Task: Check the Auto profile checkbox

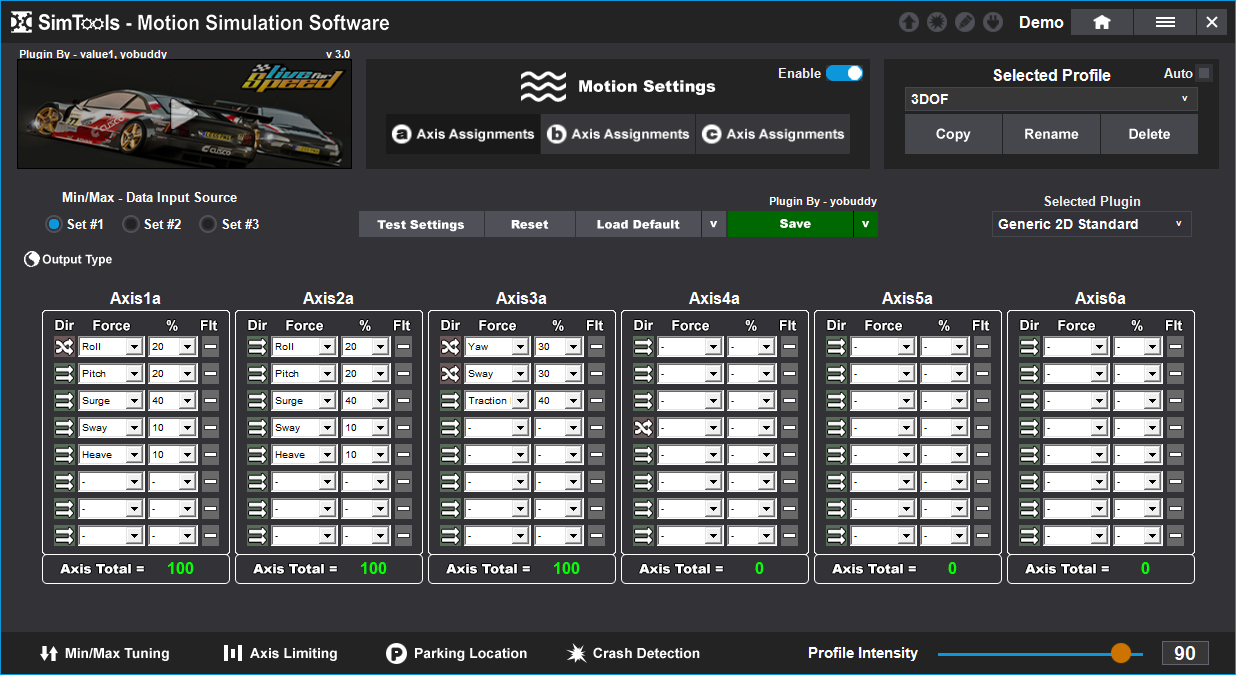Action: point(1204,73)
